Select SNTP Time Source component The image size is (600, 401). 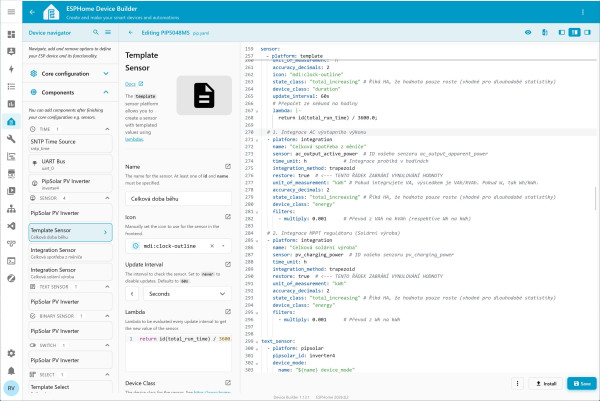click(x=70, y=144)
